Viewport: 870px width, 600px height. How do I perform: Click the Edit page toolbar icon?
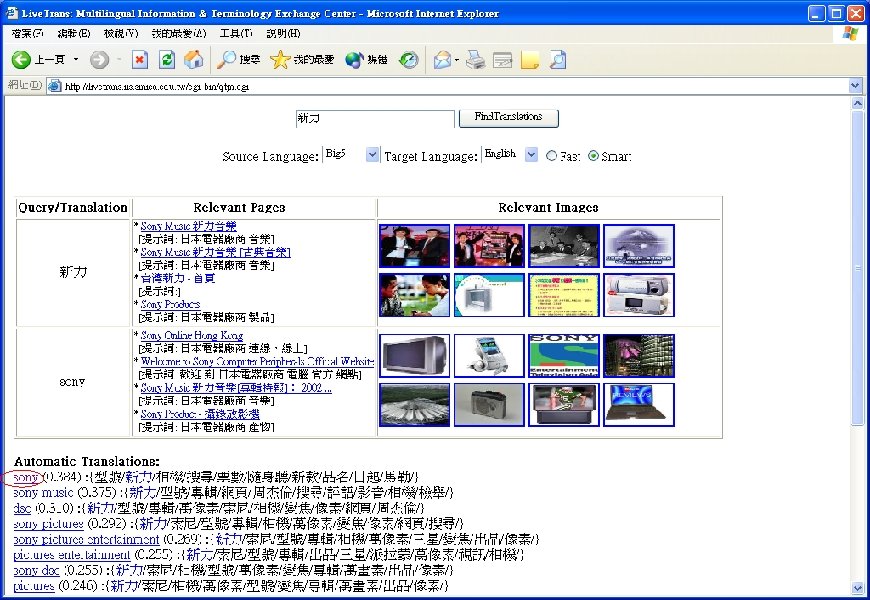(x=503, y=59)
